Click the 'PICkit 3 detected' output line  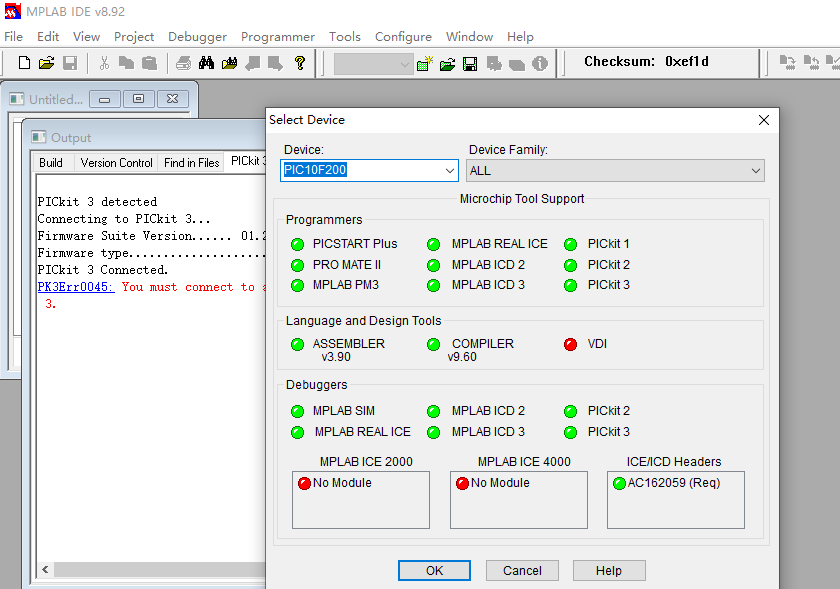97,202
